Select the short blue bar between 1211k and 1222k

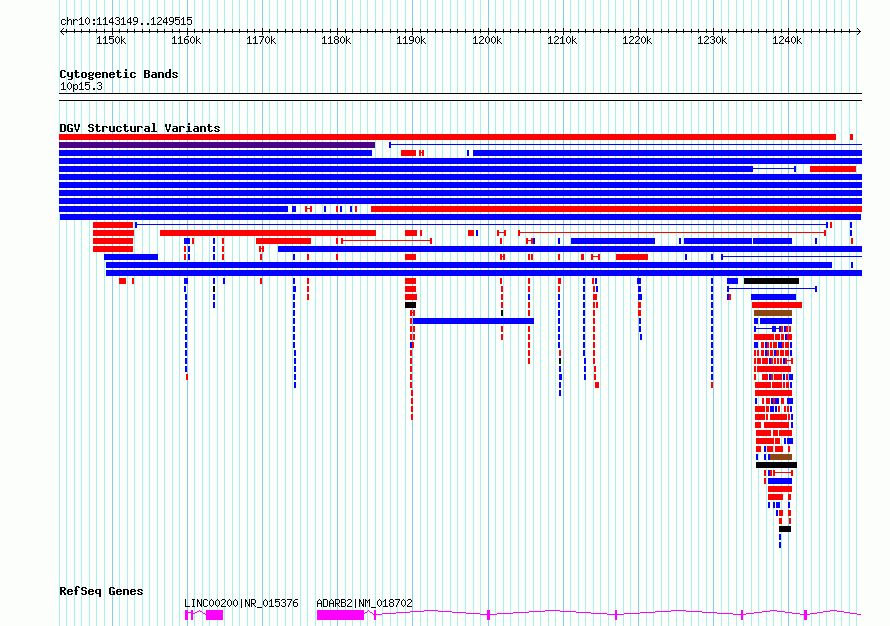[613, 241]
